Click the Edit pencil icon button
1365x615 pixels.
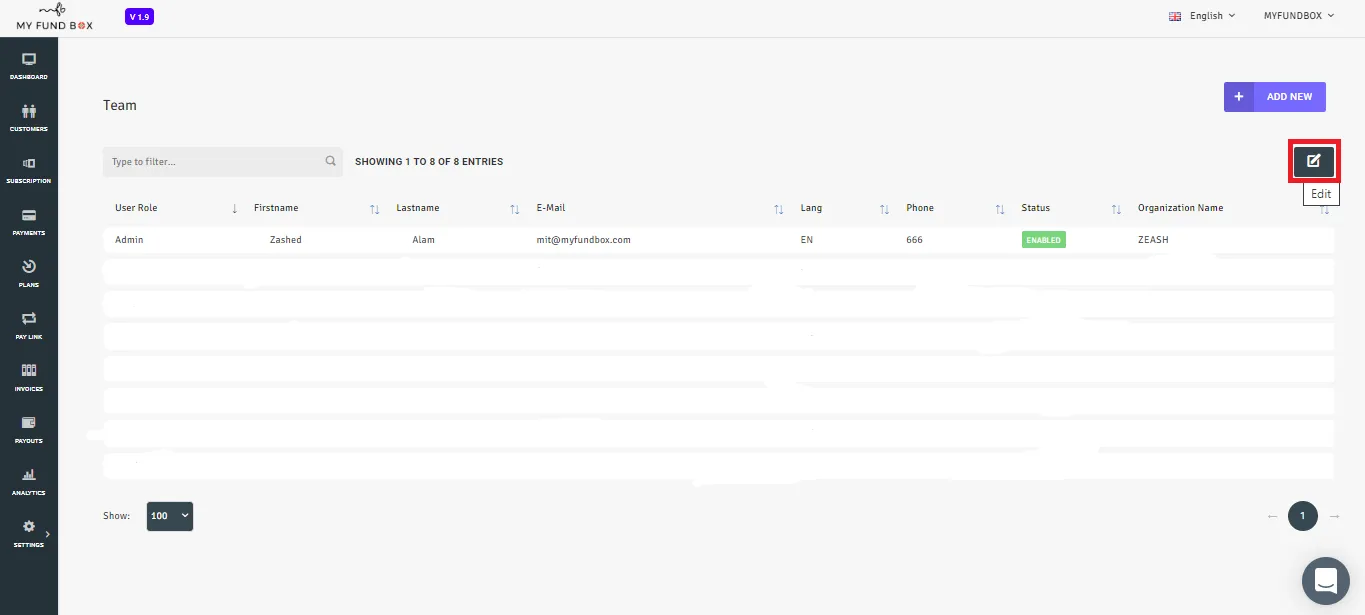[x=1314, y=161]
